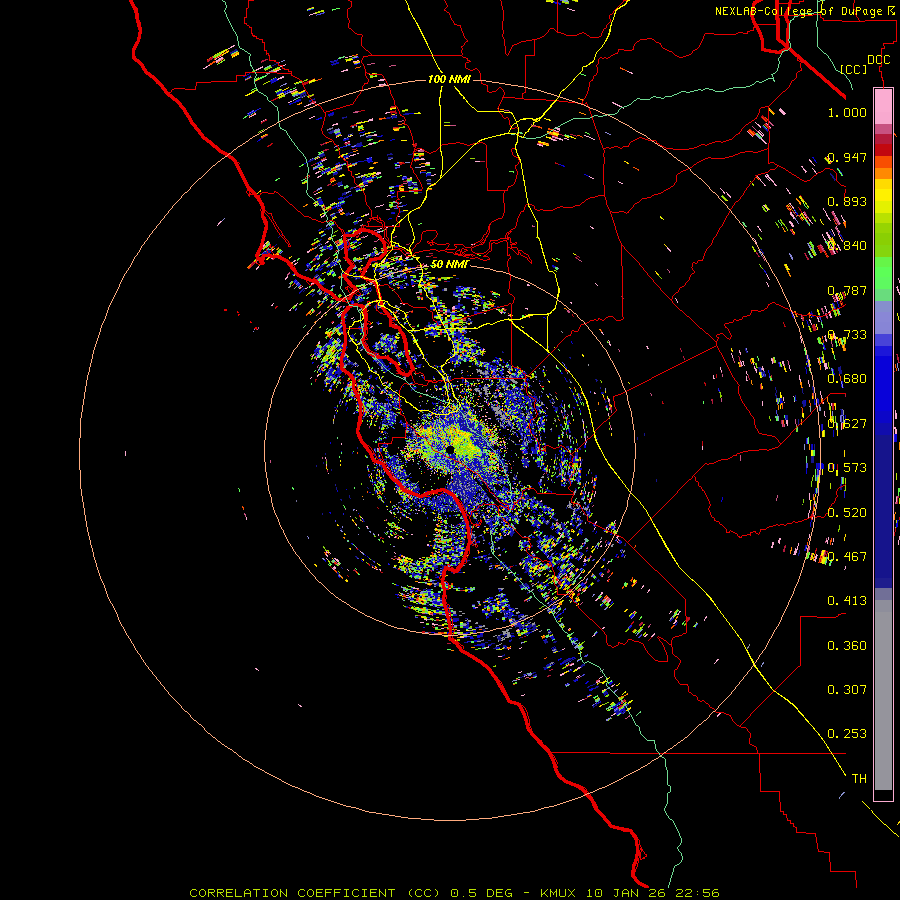900x900 pixels.
Task: Click the 0.360 legend value
Action: pyautogui.click(x=847, y=646)
